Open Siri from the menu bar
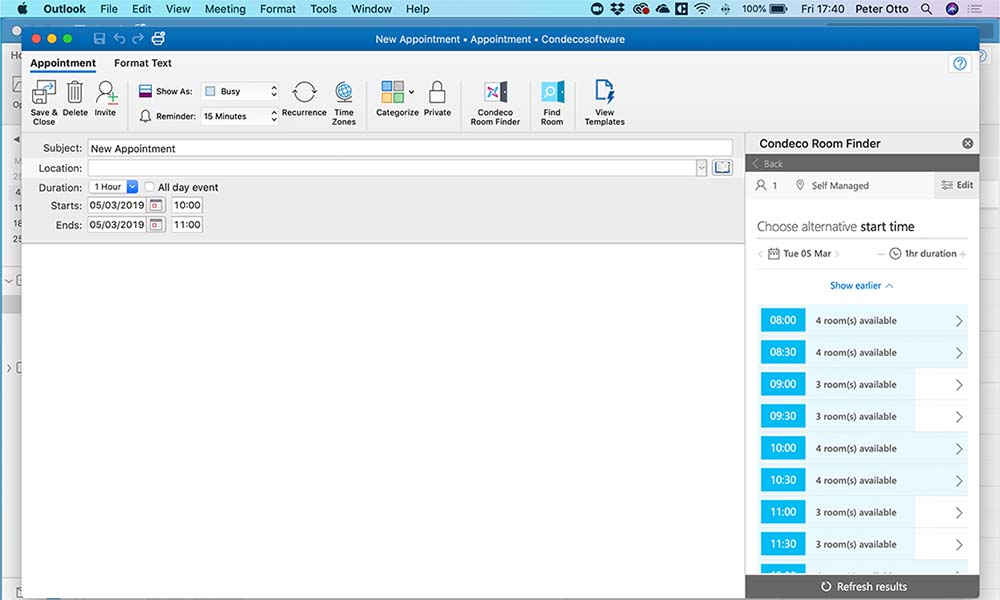Screen dimensions: 1000x600 click(x=952, y=9)
